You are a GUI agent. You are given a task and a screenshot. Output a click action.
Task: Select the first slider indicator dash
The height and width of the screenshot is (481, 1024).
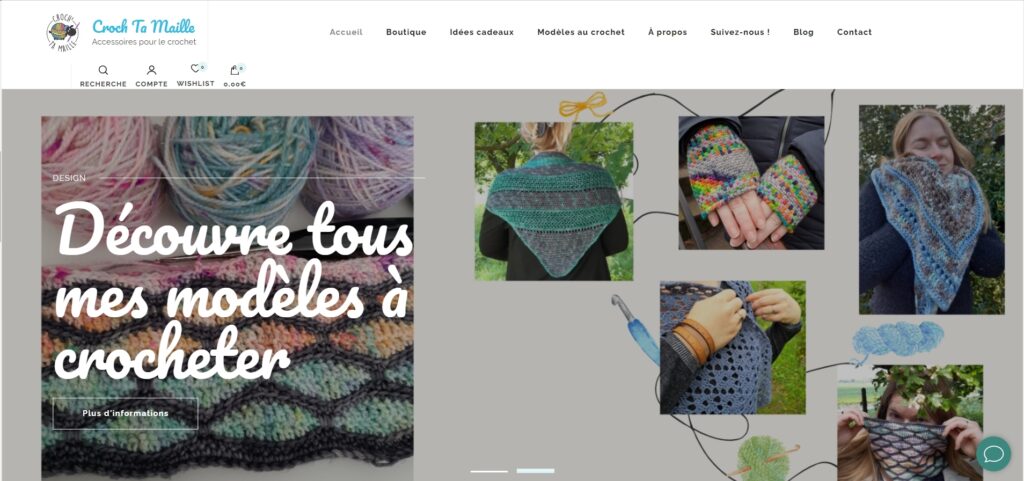click(x=489, y=471)
